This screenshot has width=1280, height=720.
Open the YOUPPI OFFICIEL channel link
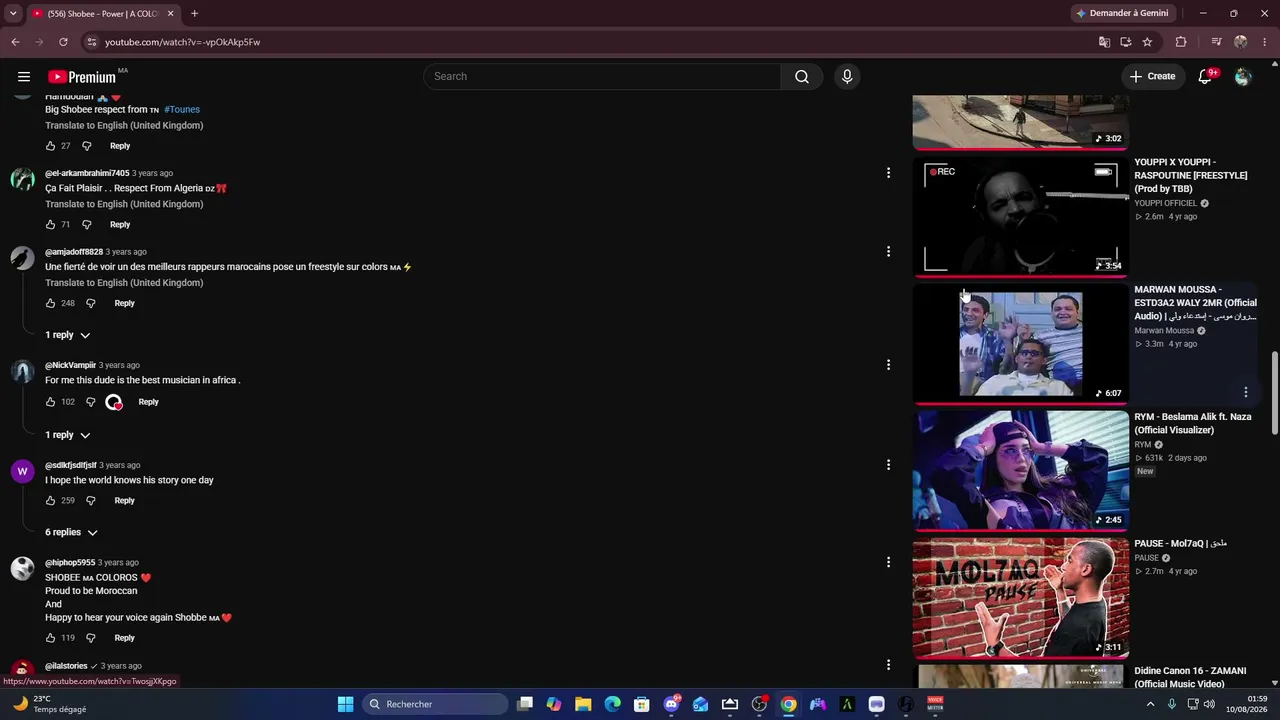(1166, 203)
